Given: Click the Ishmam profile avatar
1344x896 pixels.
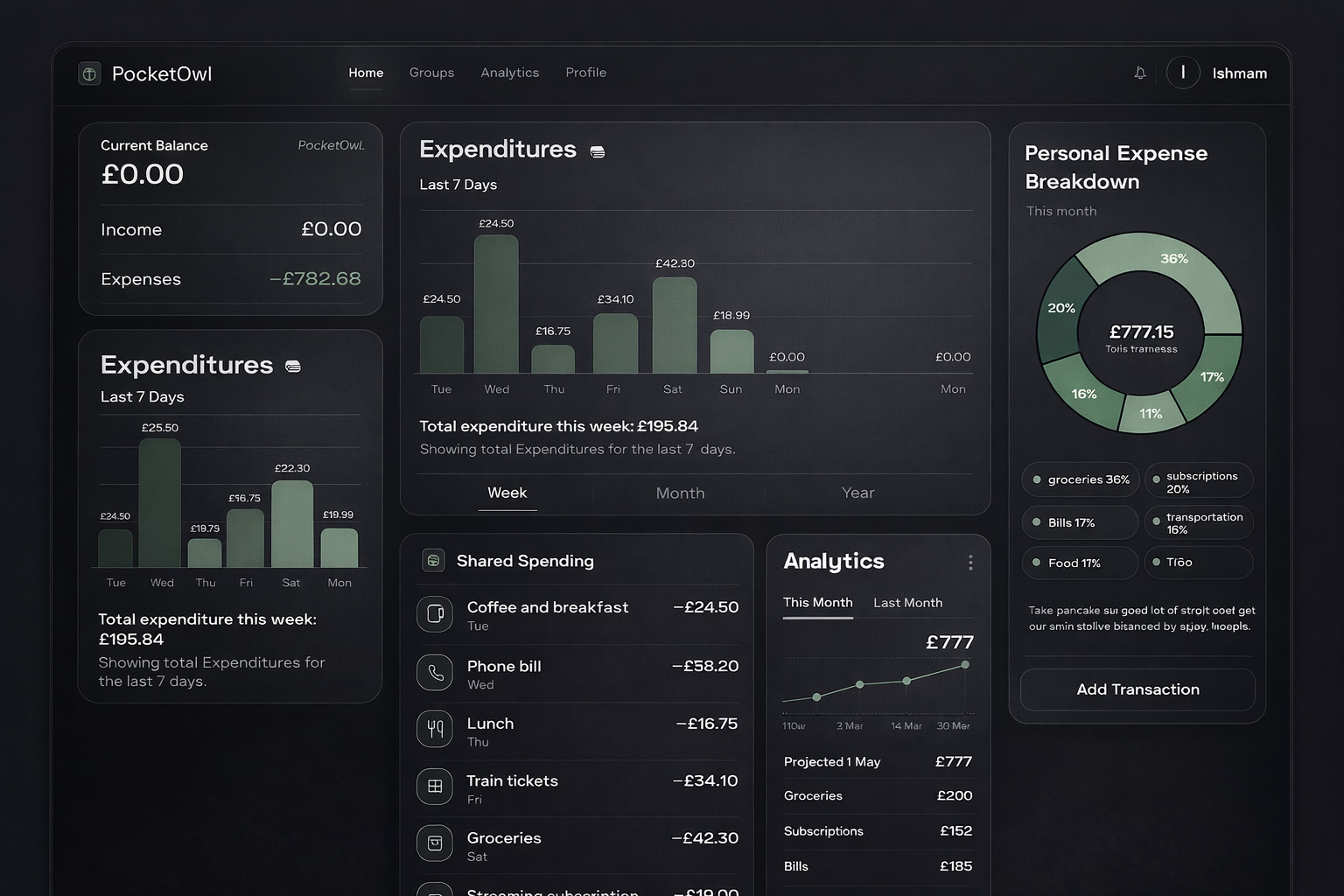Looking at the screenshot, I should (1183, 73).
